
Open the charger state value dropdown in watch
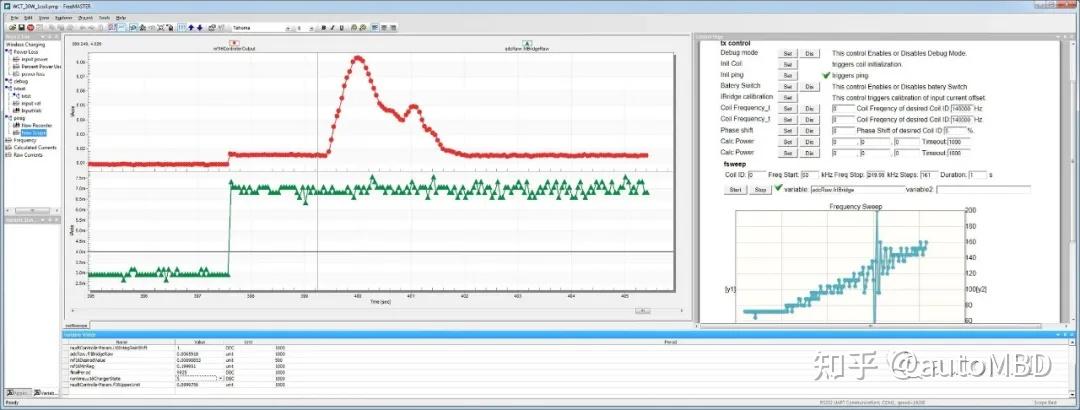(221, 378)
